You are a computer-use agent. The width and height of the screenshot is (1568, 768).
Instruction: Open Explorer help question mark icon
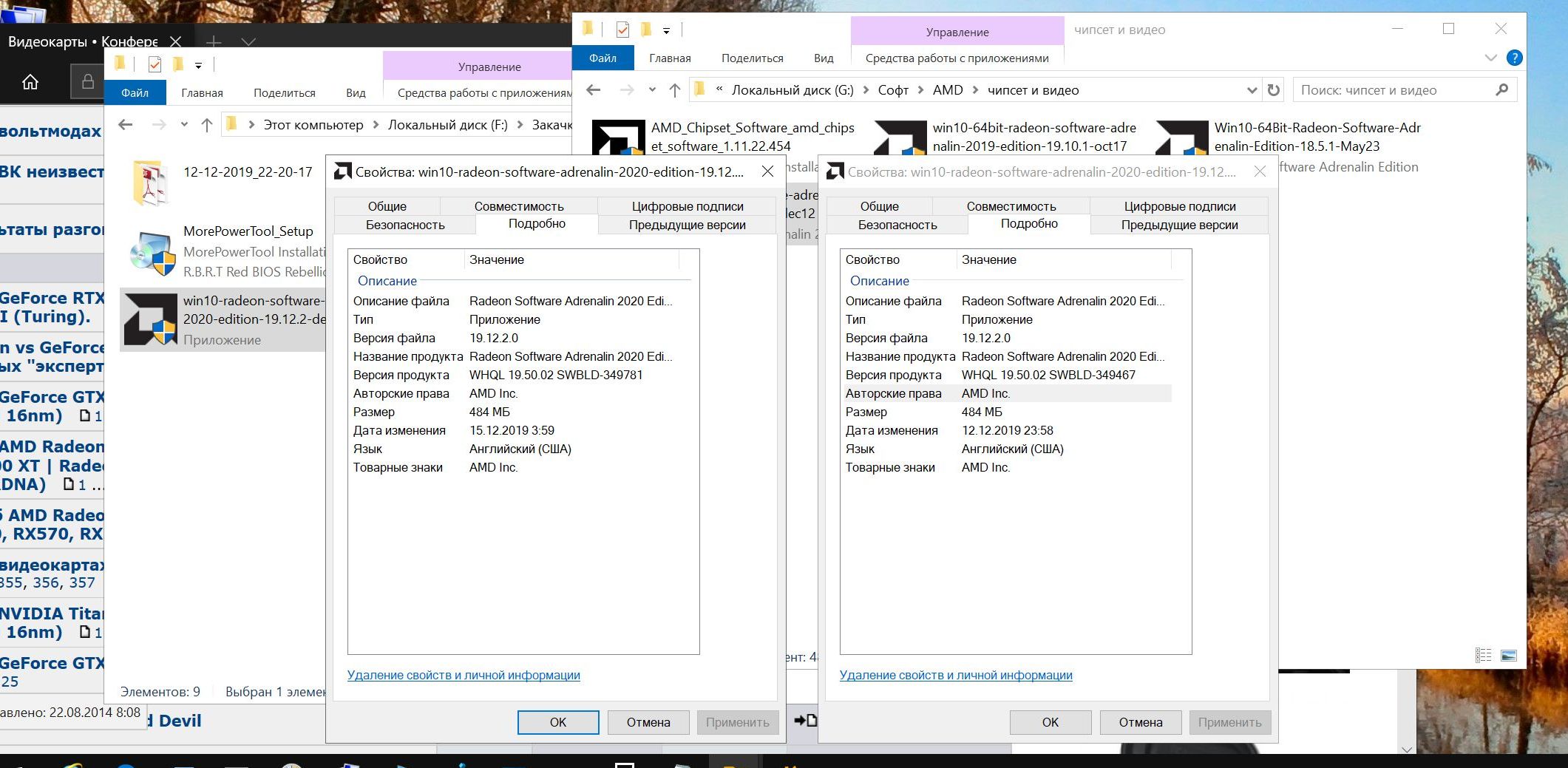click(x=1514, y=58)
